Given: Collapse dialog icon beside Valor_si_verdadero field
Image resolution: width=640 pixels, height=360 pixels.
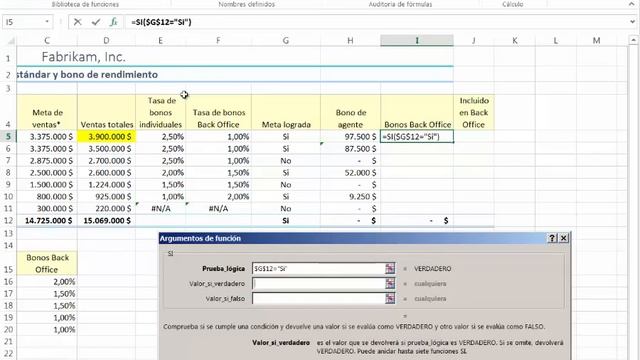Looking at the screenshot, I should pyautogui.click(x=390, y=283).
